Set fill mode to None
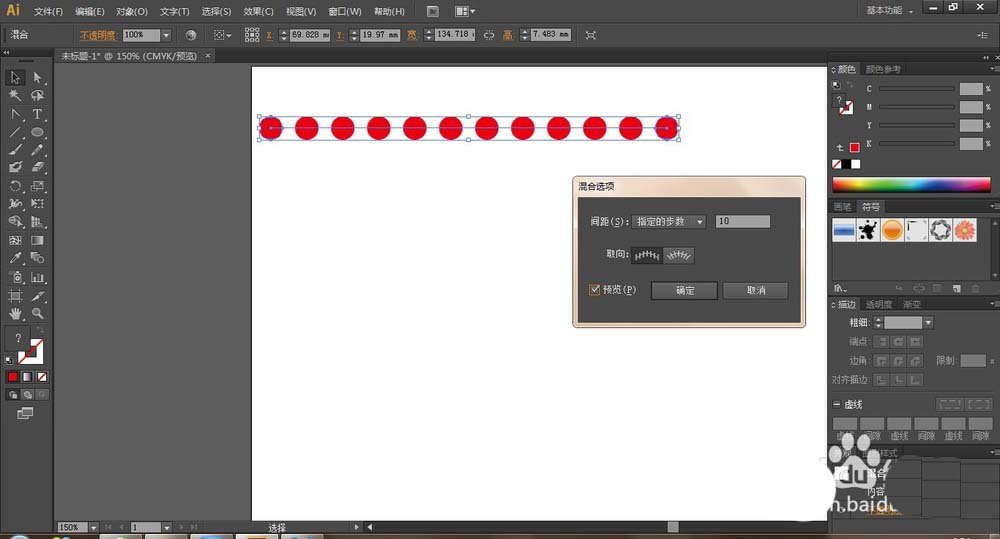This screenshot has width=1000, height=539. tap(42, 377)
